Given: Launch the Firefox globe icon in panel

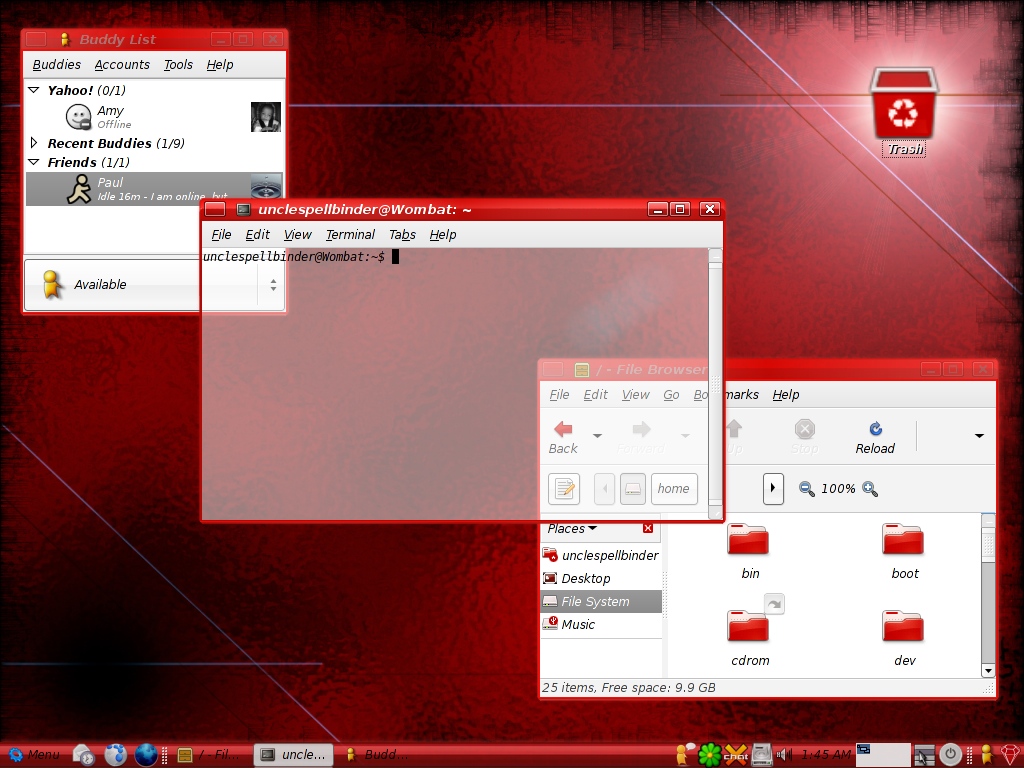Looking at the screenshot, I should [x=146, y=755].
